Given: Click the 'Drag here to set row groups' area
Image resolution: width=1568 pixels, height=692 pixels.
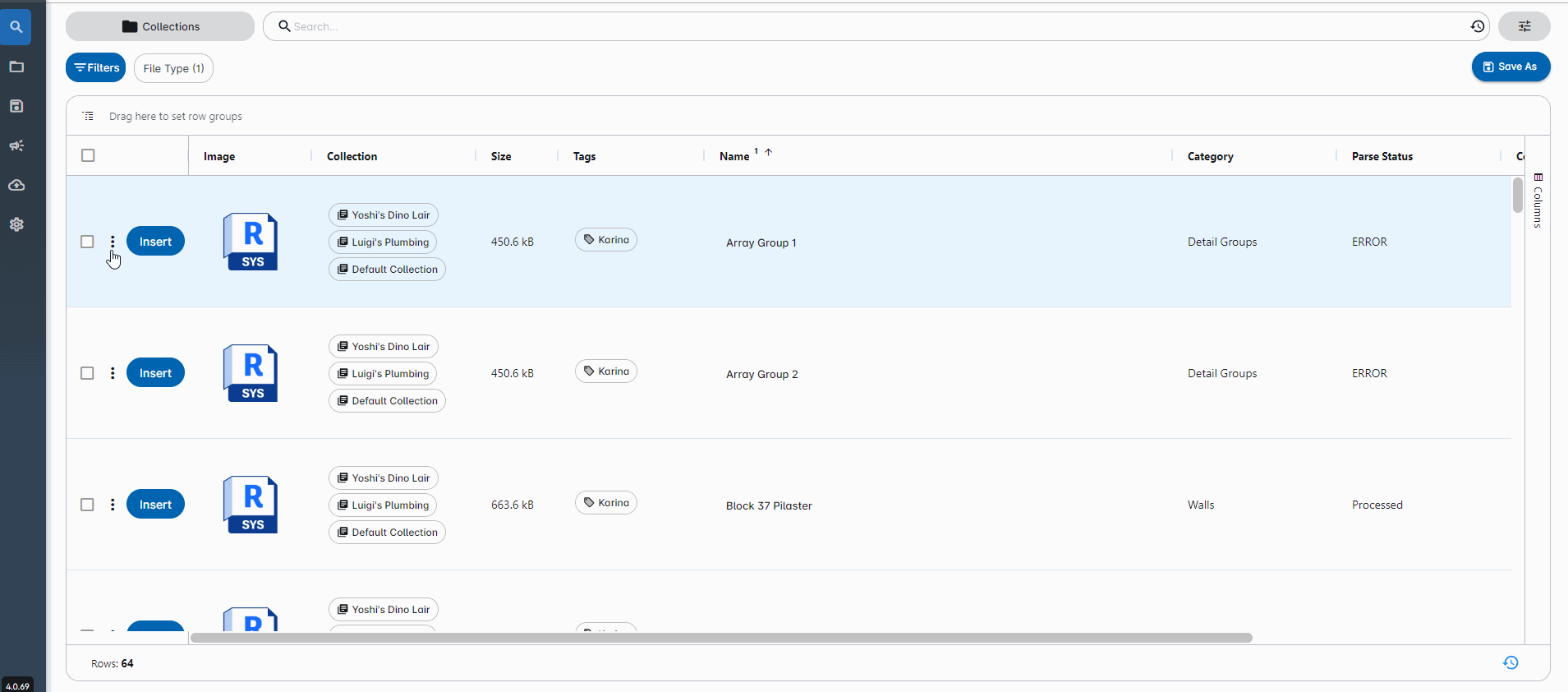Looking at the screenshot, I should [176, 117].
